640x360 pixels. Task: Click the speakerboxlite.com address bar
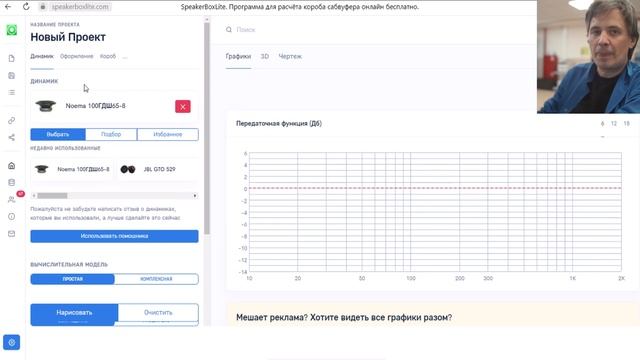(80, 7)
